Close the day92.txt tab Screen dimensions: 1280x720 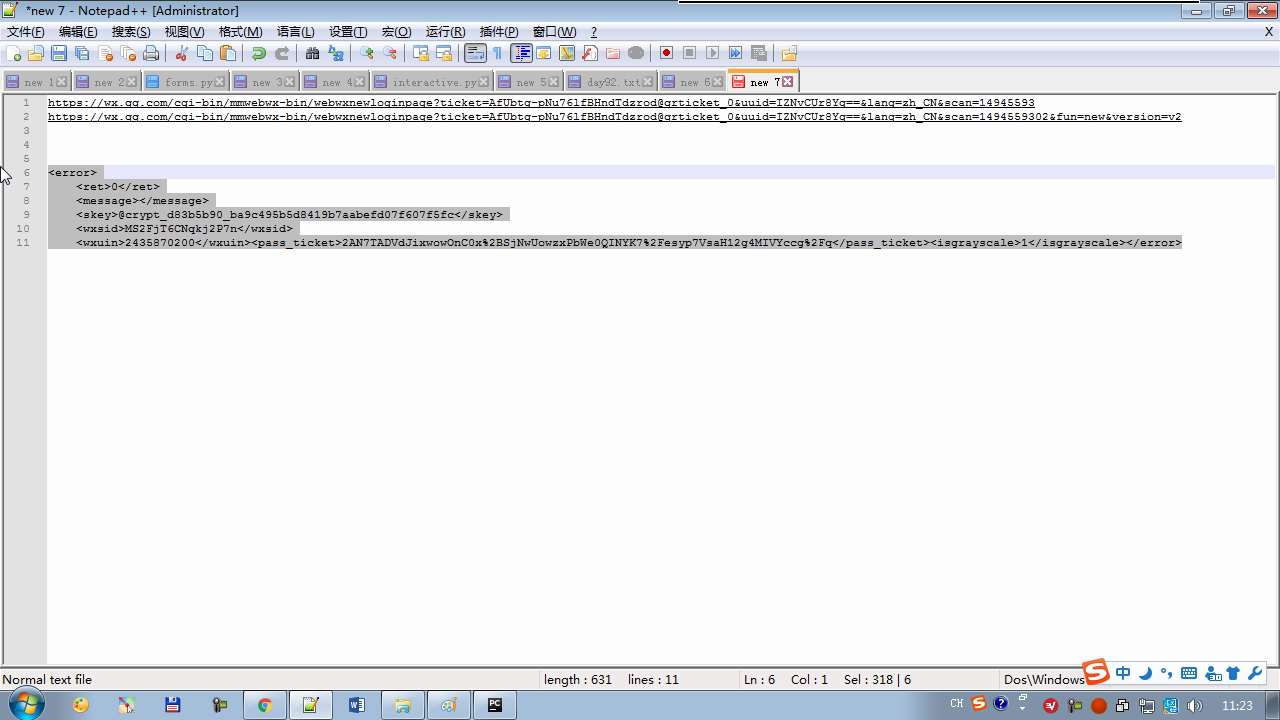[648, 82]
